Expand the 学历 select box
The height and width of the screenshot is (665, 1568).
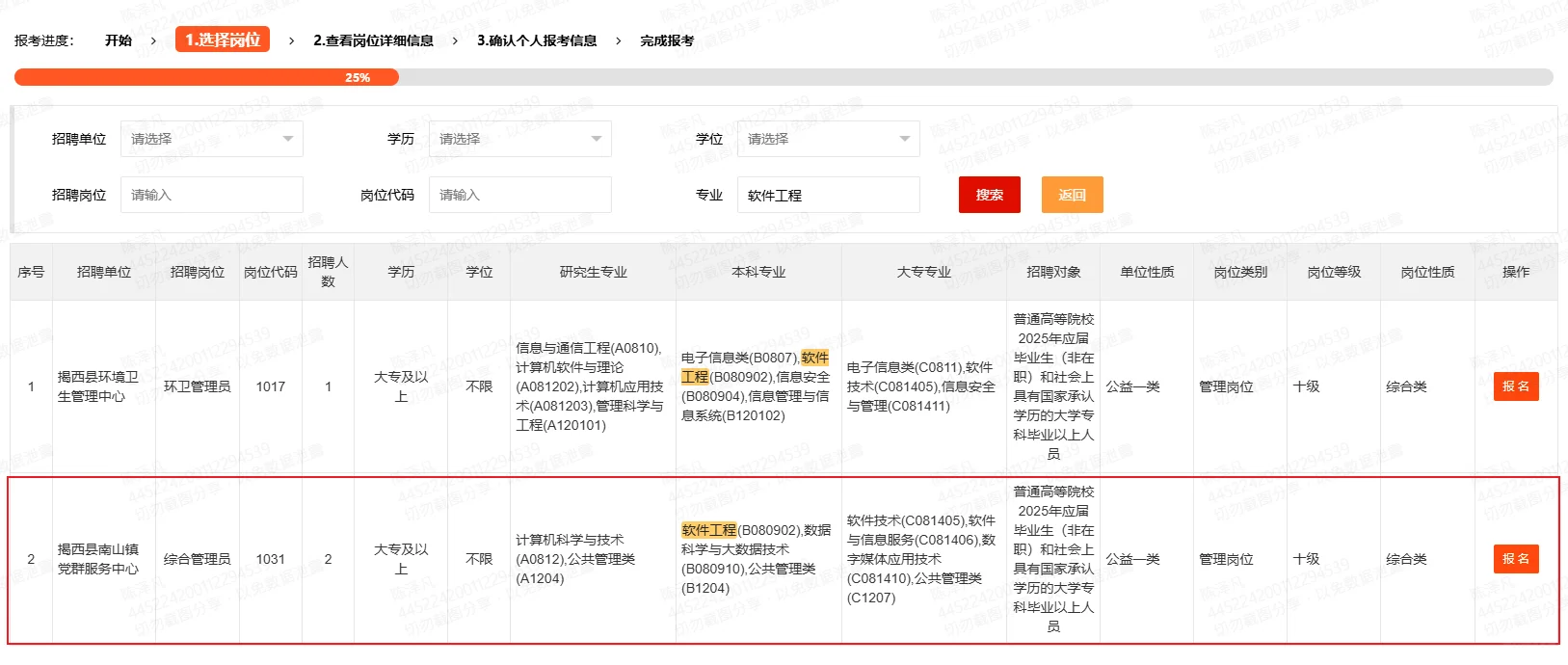(x=519, y=139)
